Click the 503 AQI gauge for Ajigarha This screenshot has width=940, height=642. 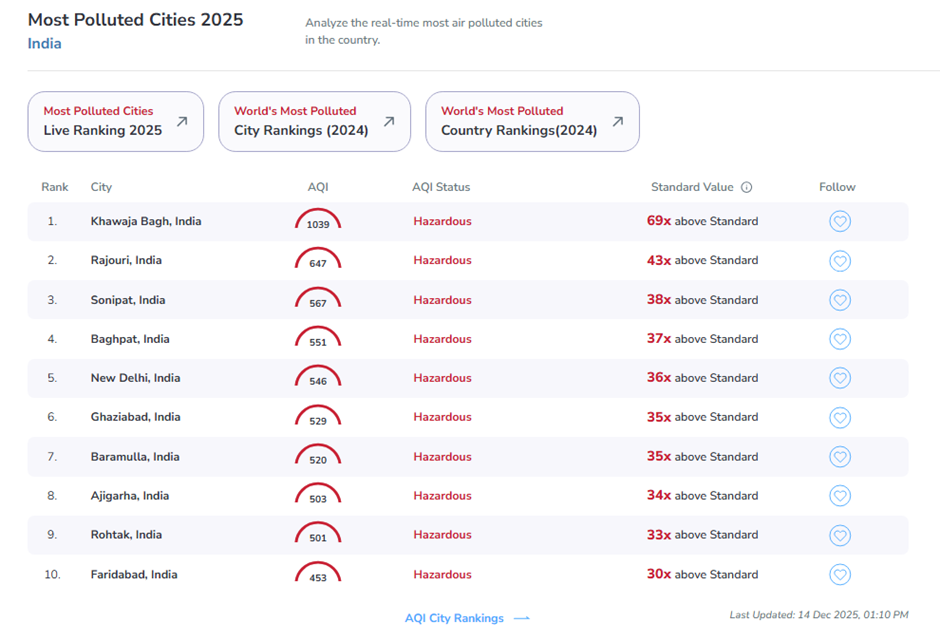click(x=318, y=496)
